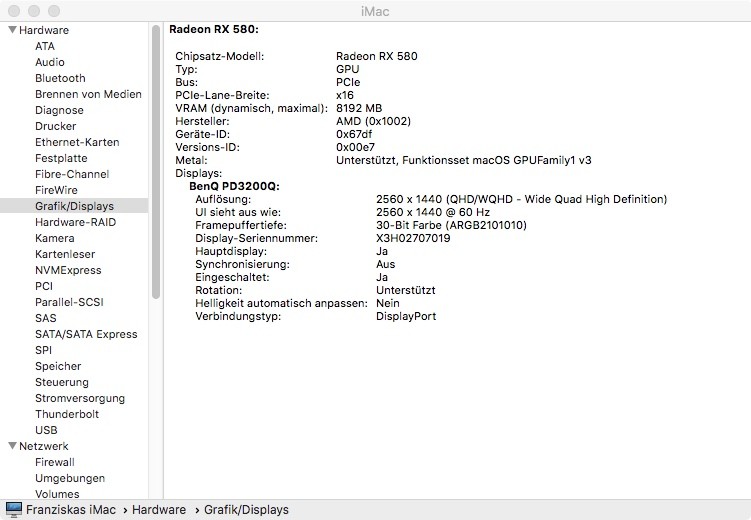The height and width of the screenshot is (520, 751).
Task: Select Stromversorgung in the sidebar
Action: point(82,398)
